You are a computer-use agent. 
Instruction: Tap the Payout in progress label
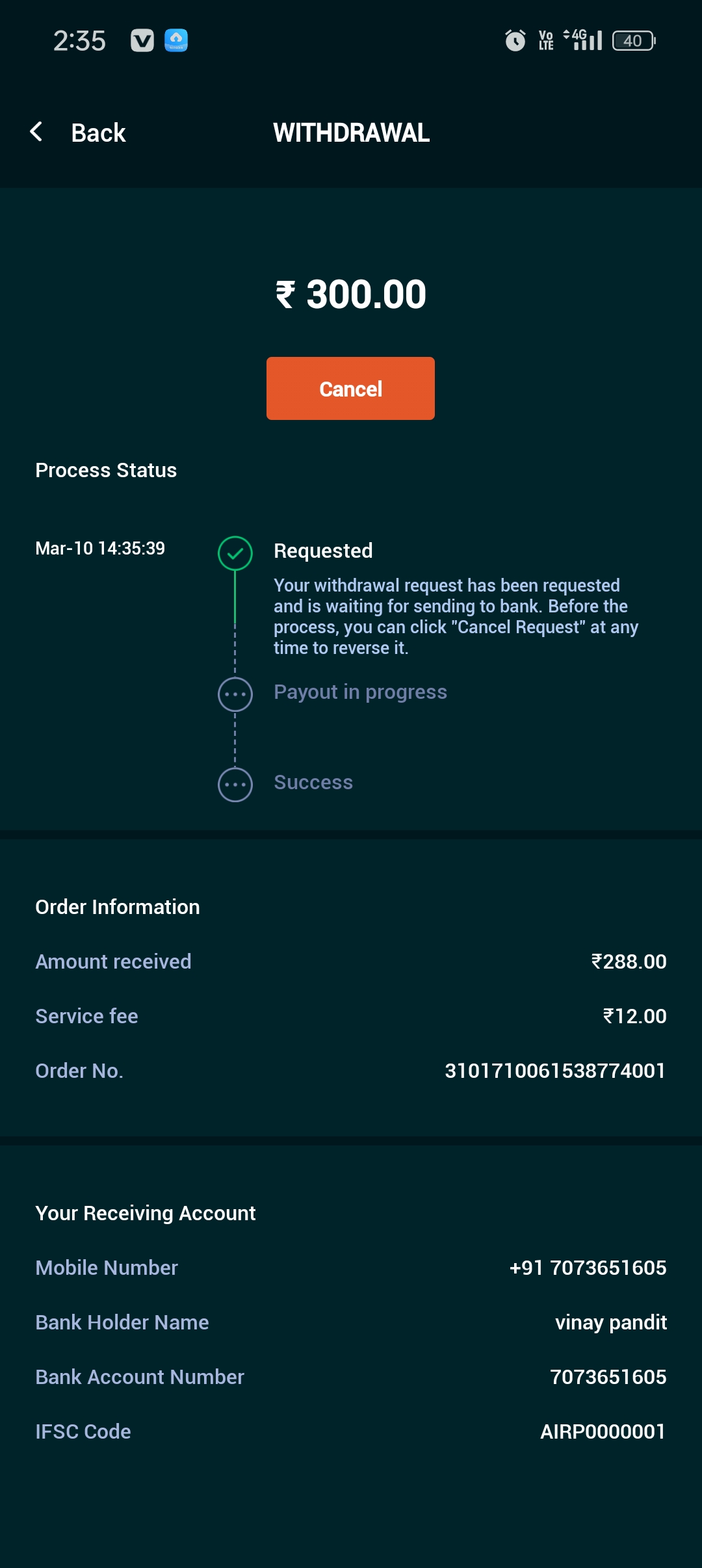(x=360, y=692)
